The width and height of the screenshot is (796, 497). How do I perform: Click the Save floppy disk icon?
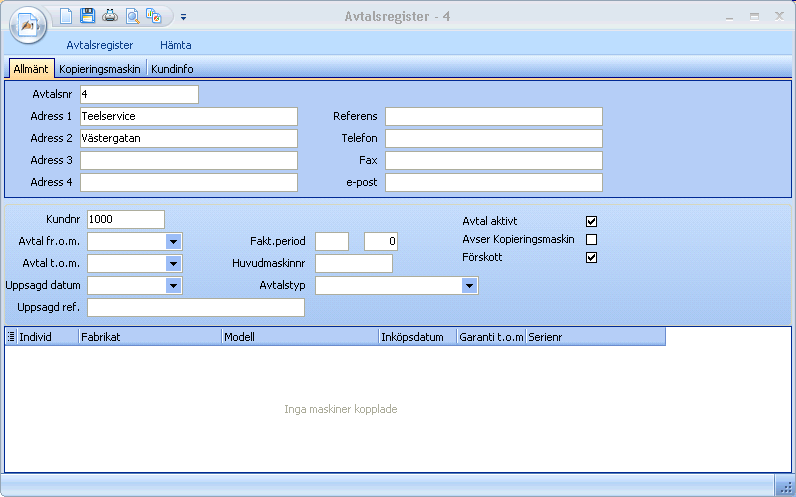pos(88,16)
